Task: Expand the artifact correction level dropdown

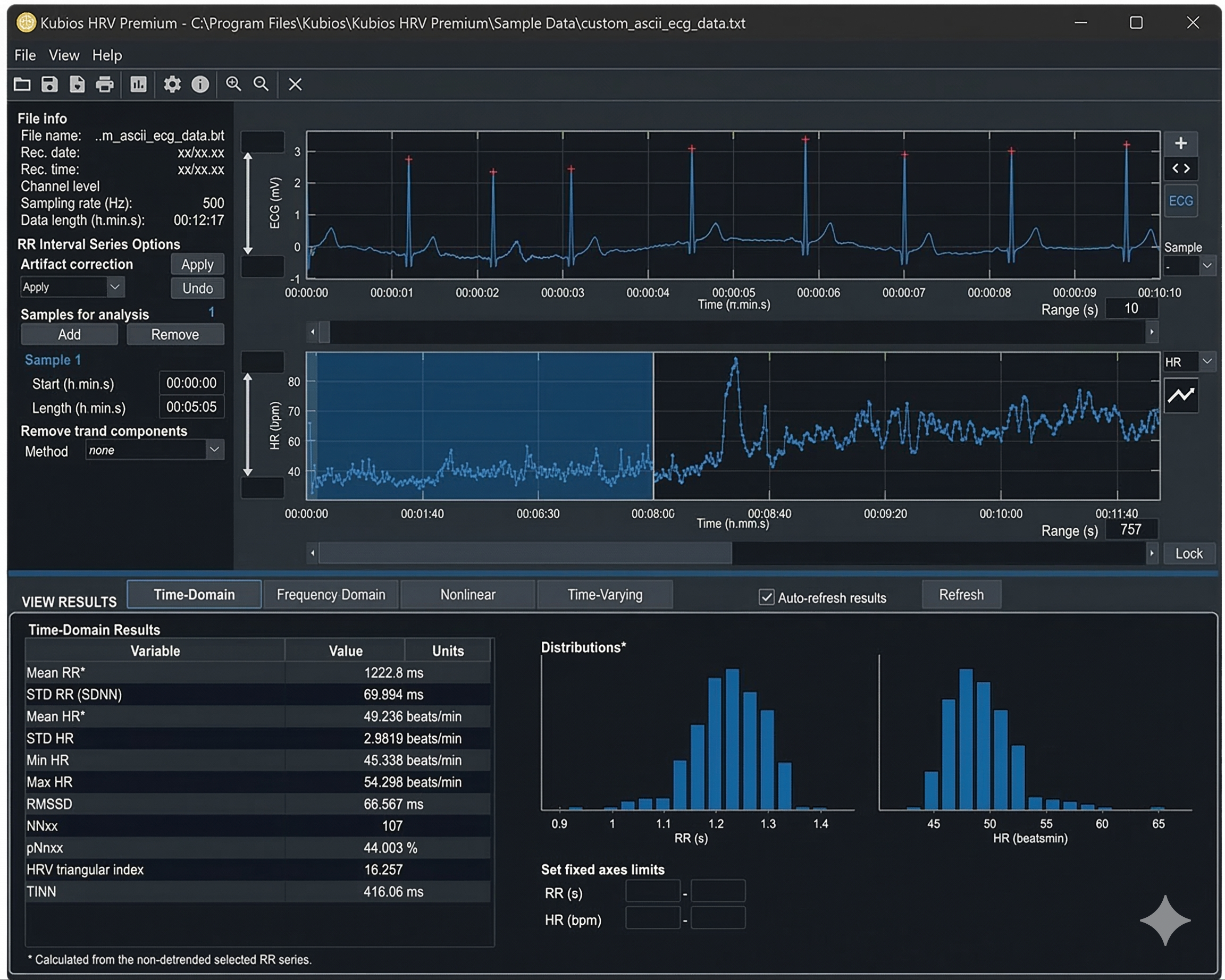Action: click(115, 288)
